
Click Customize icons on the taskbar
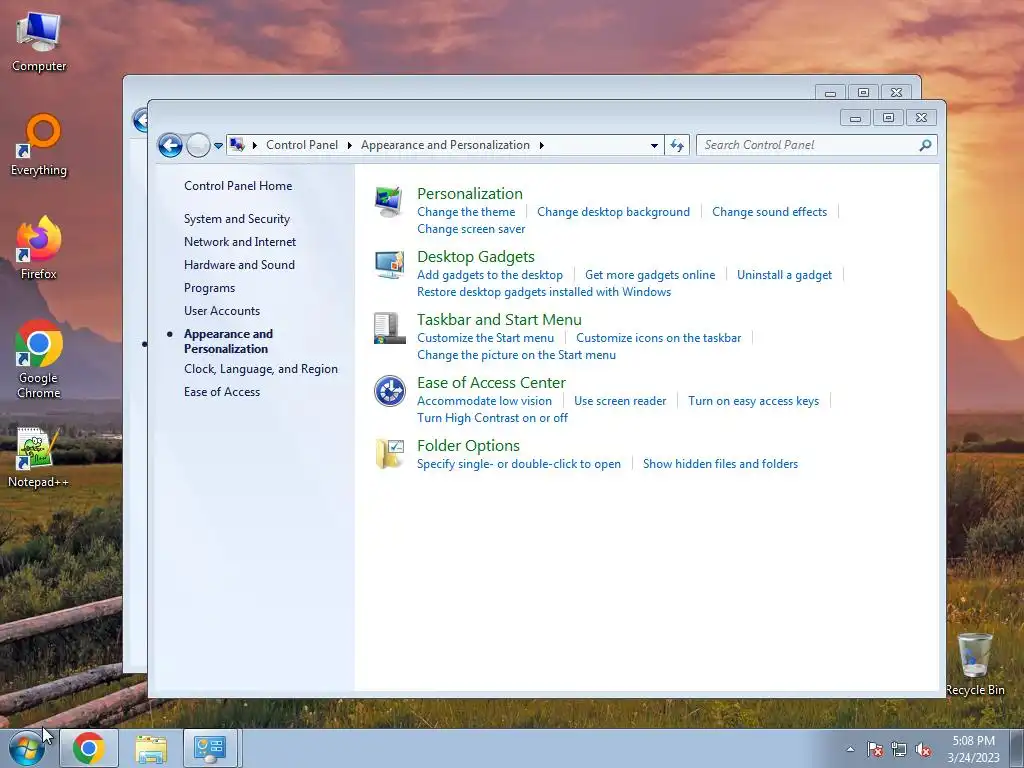[658, 338]
